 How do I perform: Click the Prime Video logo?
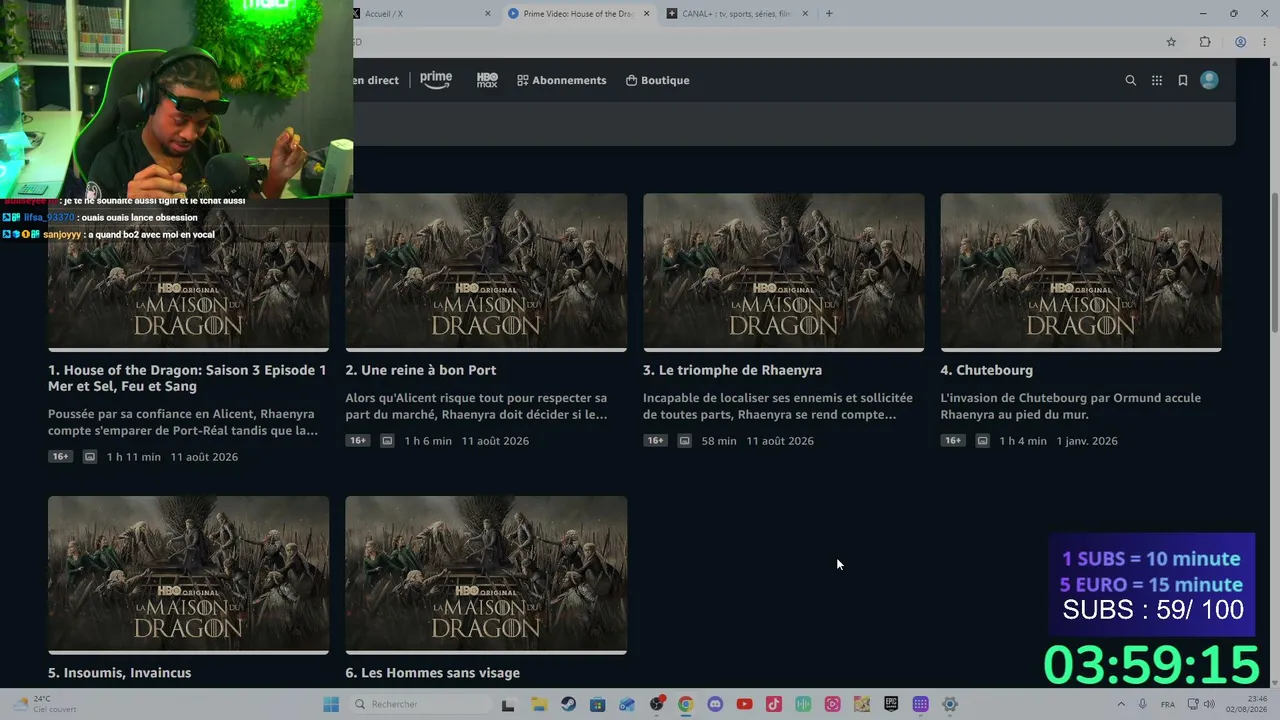pos(436,80)
